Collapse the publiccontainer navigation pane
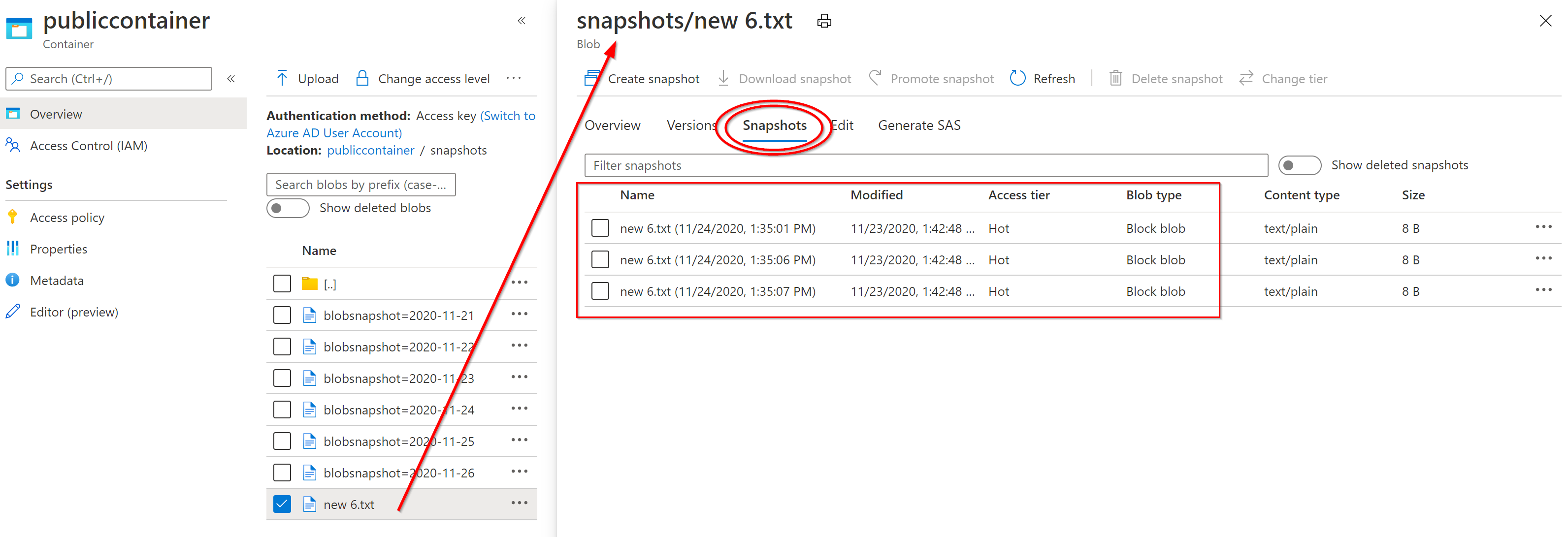The image size is (1568, 537). click(522, 20)
